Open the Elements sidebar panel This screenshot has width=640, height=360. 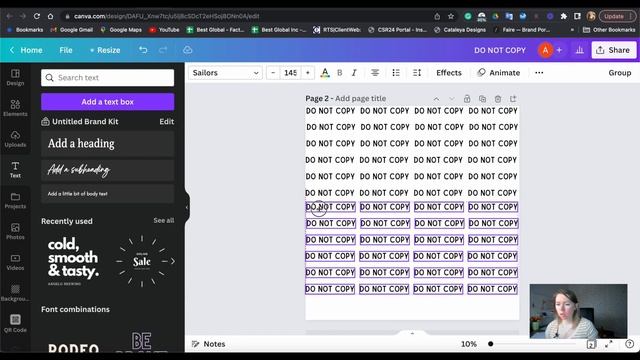(15, 108)
